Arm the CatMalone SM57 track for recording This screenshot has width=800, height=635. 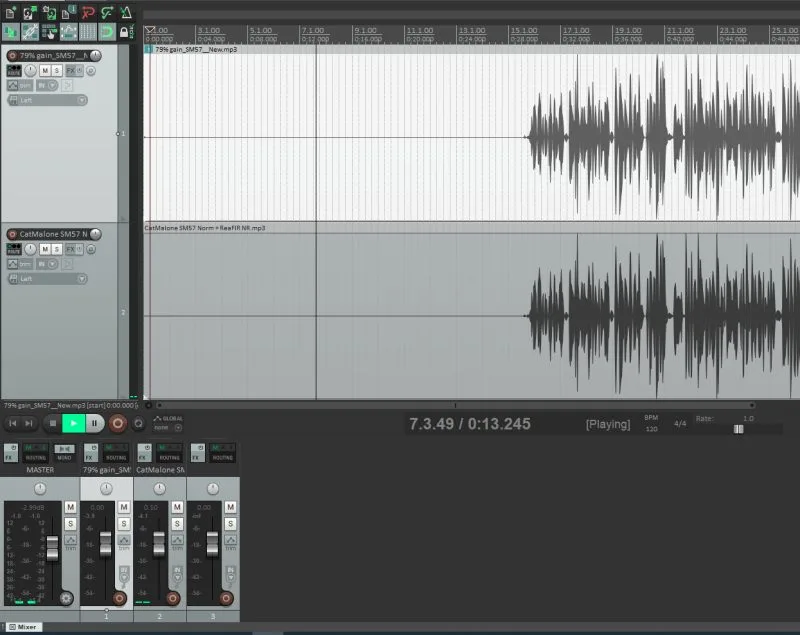[x=13, y=234]
